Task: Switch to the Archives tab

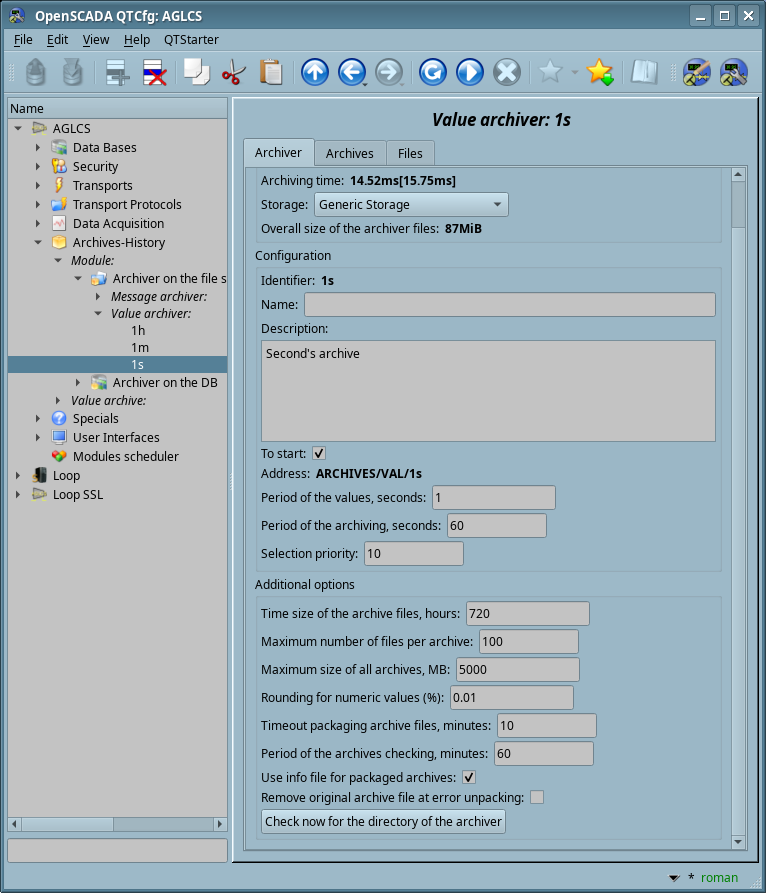Action: tap(349, 153)
